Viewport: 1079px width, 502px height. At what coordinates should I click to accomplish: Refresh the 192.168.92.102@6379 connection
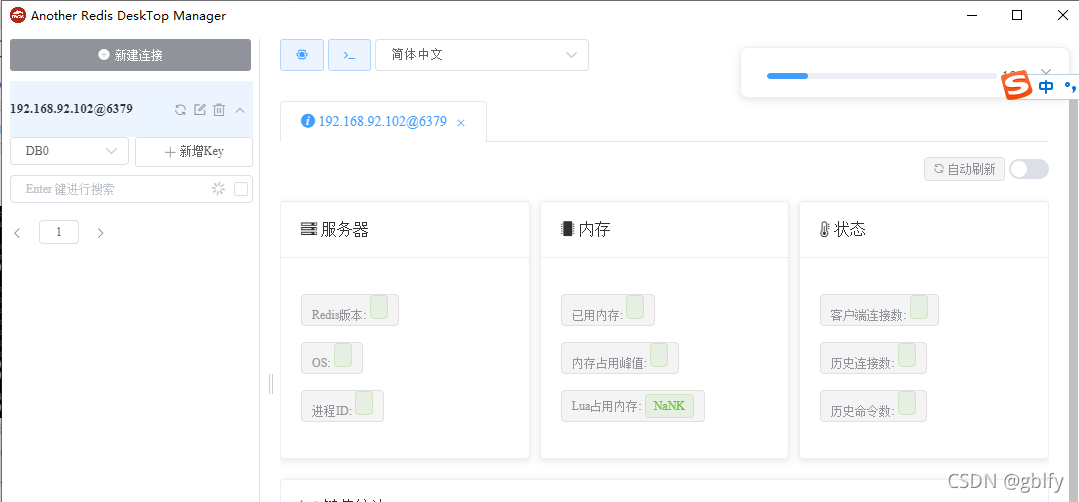click(180, 109)
